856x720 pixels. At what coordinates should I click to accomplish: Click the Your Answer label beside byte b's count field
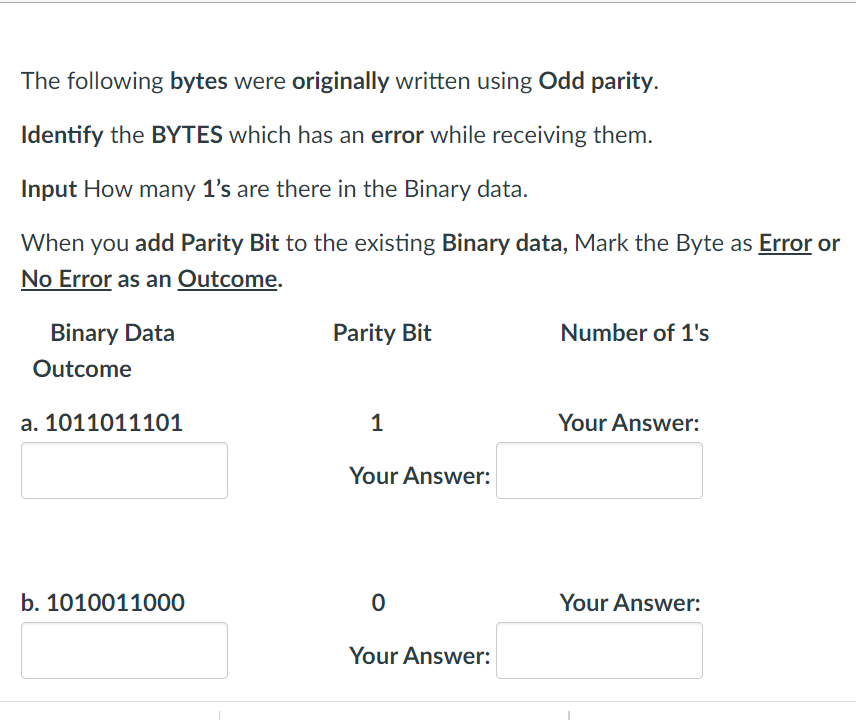click(628, 602)
